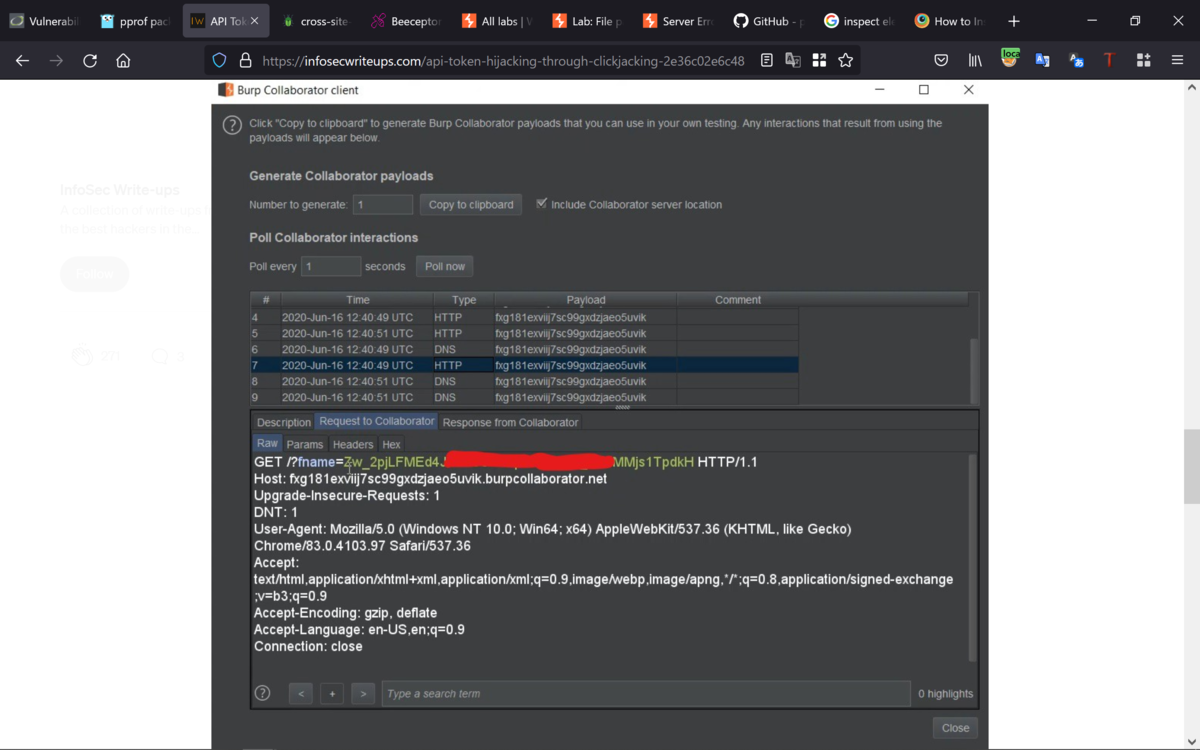Open a new browser tab with plus
The width and height of the screenshot is (1200, 750).
click(x=1013, y=21)
